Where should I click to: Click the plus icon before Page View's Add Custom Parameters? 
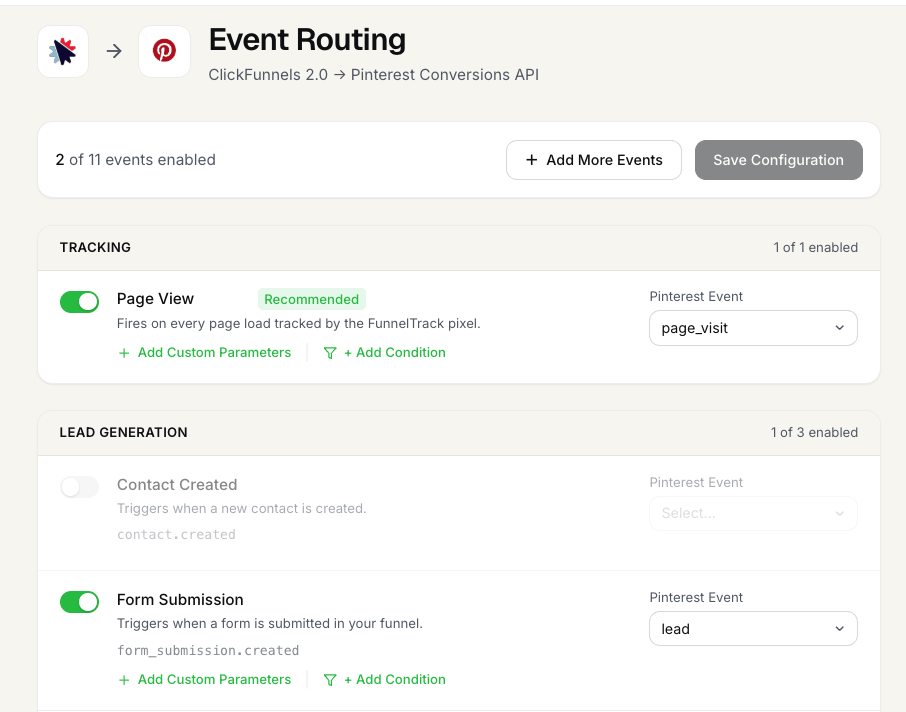(124, 353)
